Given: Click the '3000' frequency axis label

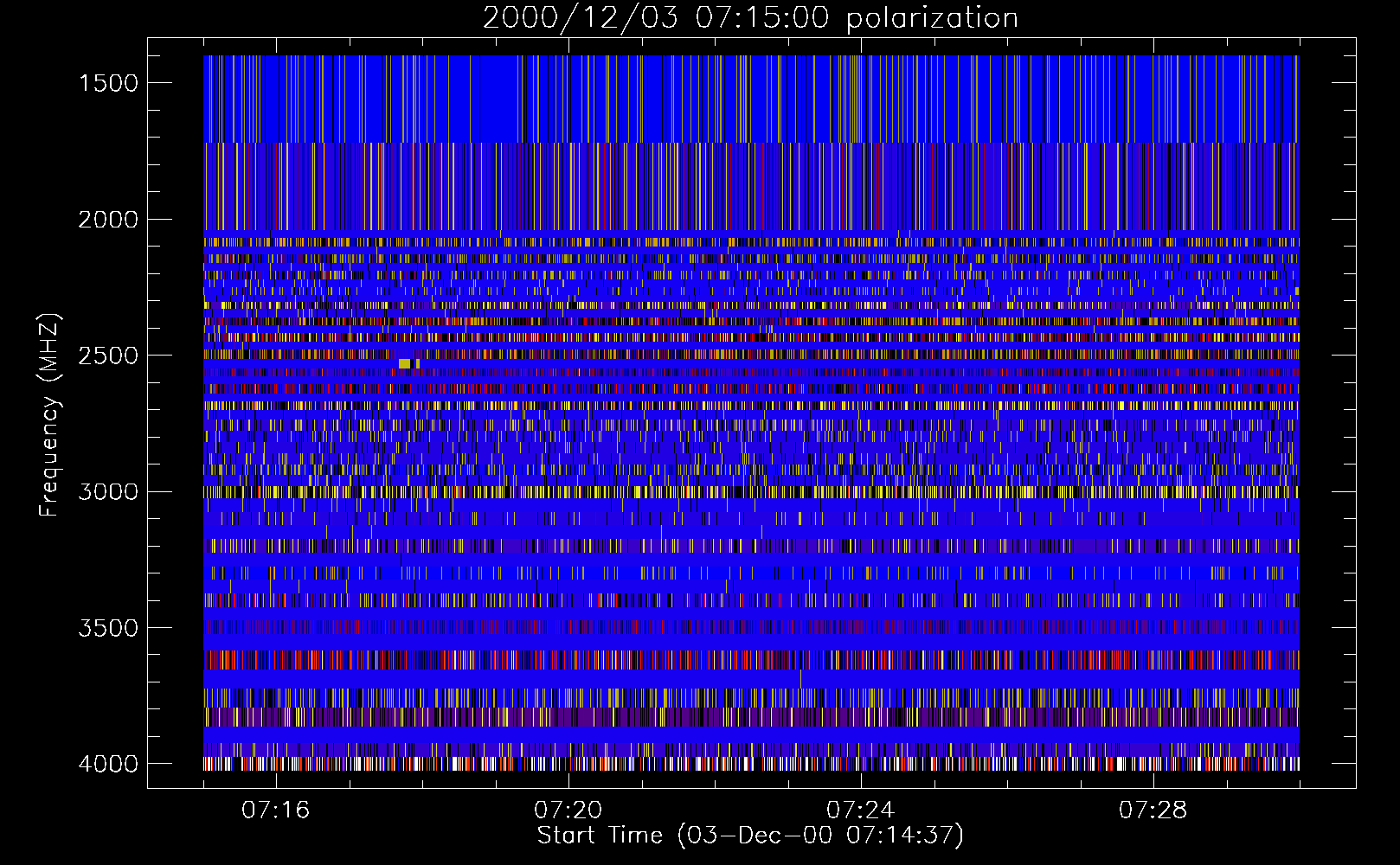Looking at the screenshot, I should [x=108, y=492].
